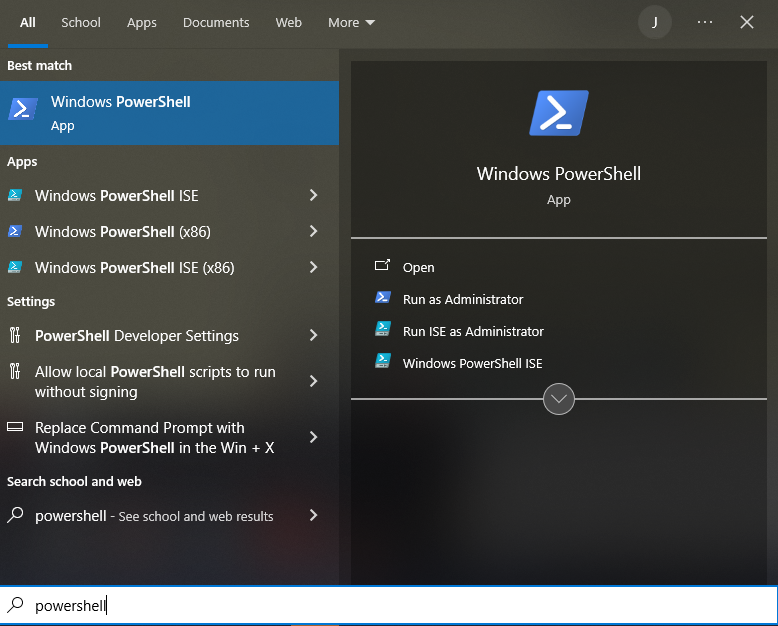Screen dimensions: 778x626
Task: Open the Windows PowerShell best match result
Action: [169, 113]
